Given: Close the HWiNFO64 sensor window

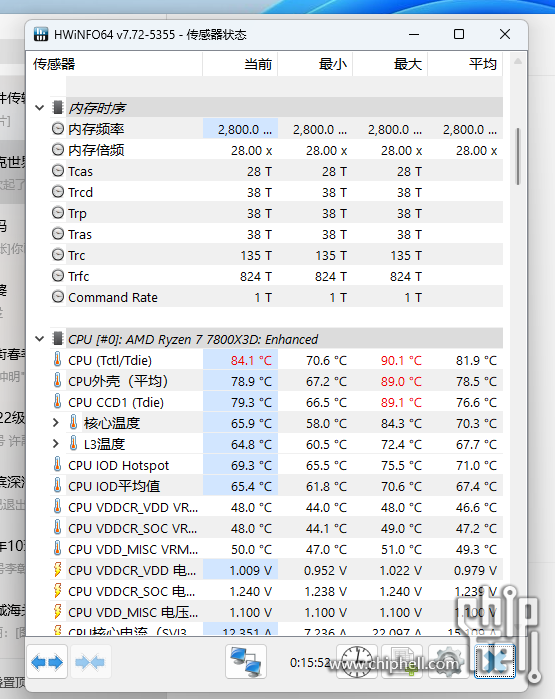Looking at the screenshot, I should (x=505, y=34).
